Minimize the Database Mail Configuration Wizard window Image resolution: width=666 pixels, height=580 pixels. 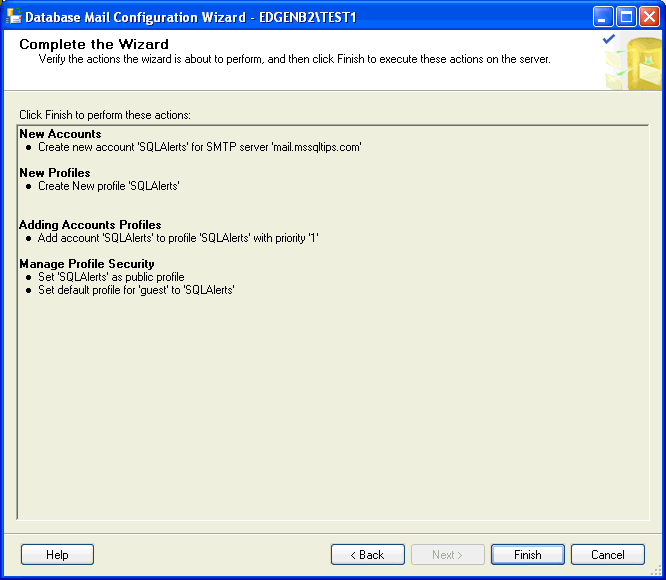(604, 17)
